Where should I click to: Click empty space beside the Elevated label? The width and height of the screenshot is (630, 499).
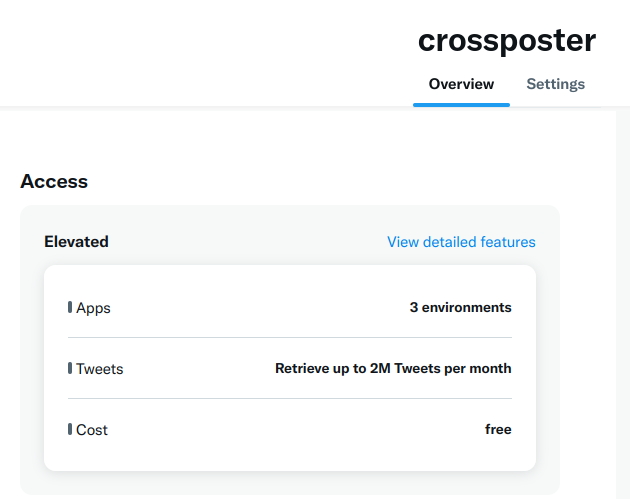point(240,242)
